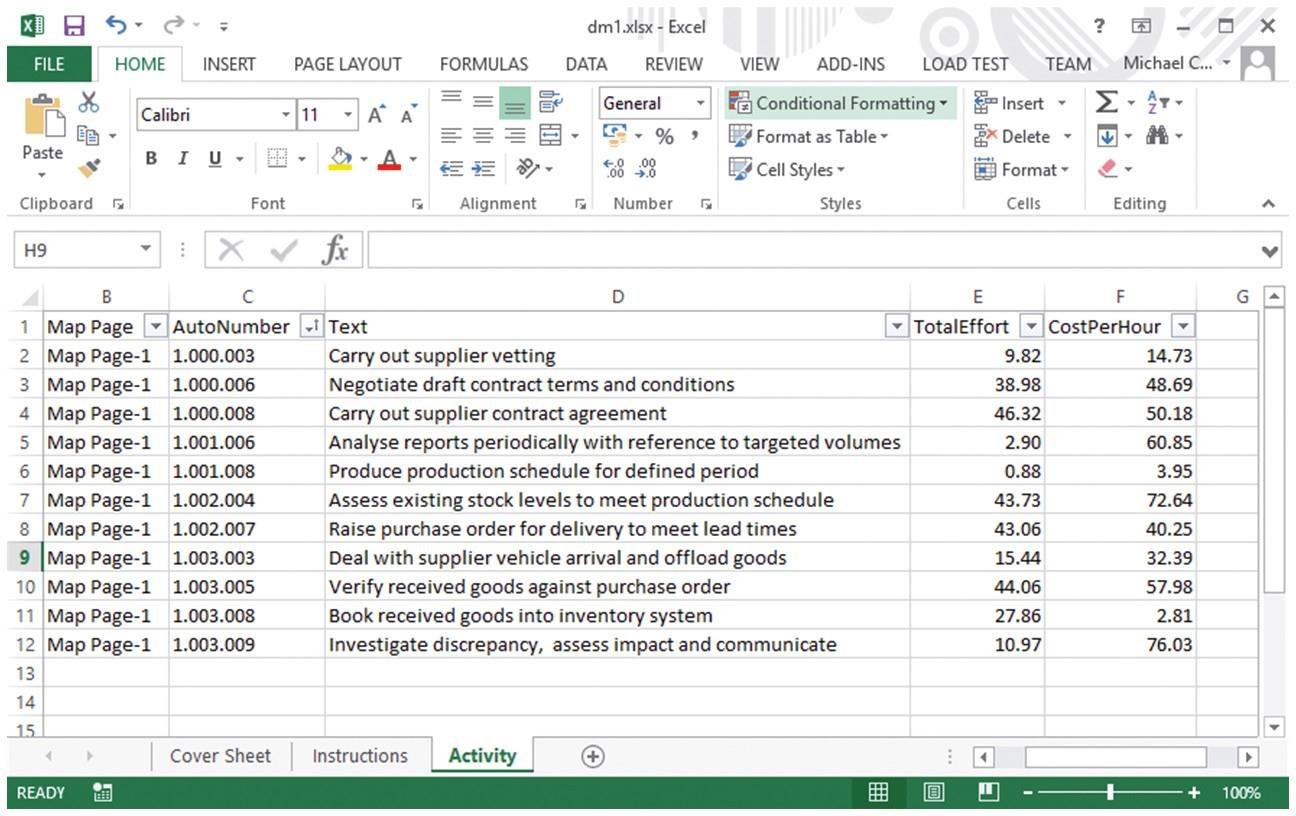Open the Map Page column filter
1296x816 pixels.
point(156,327)
